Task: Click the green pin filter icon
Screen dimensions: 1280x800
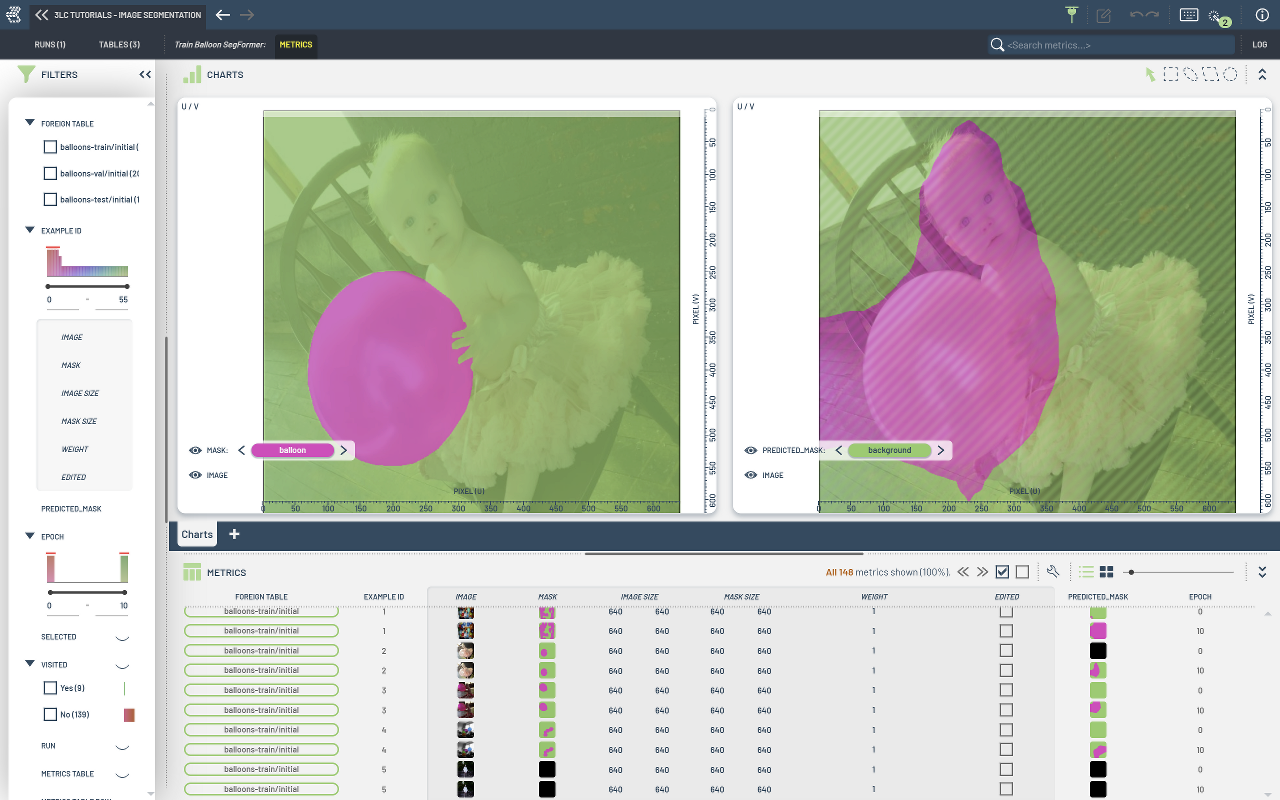Action: (x=1071, y=15)
